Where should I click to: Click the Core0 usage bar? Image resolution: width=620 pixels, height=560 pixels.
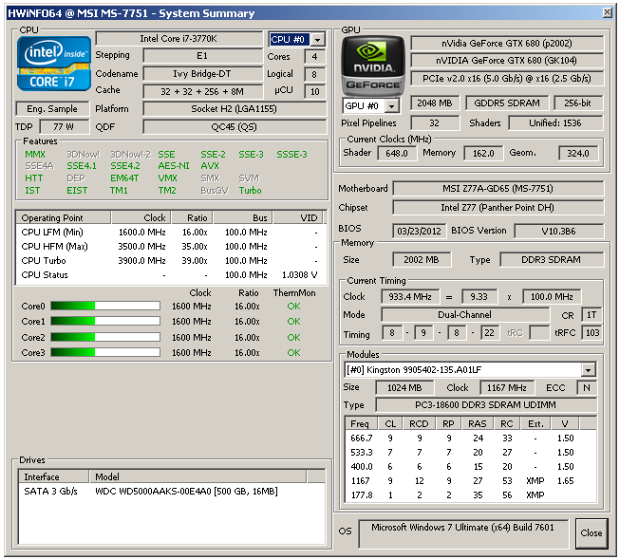point(105,306)
